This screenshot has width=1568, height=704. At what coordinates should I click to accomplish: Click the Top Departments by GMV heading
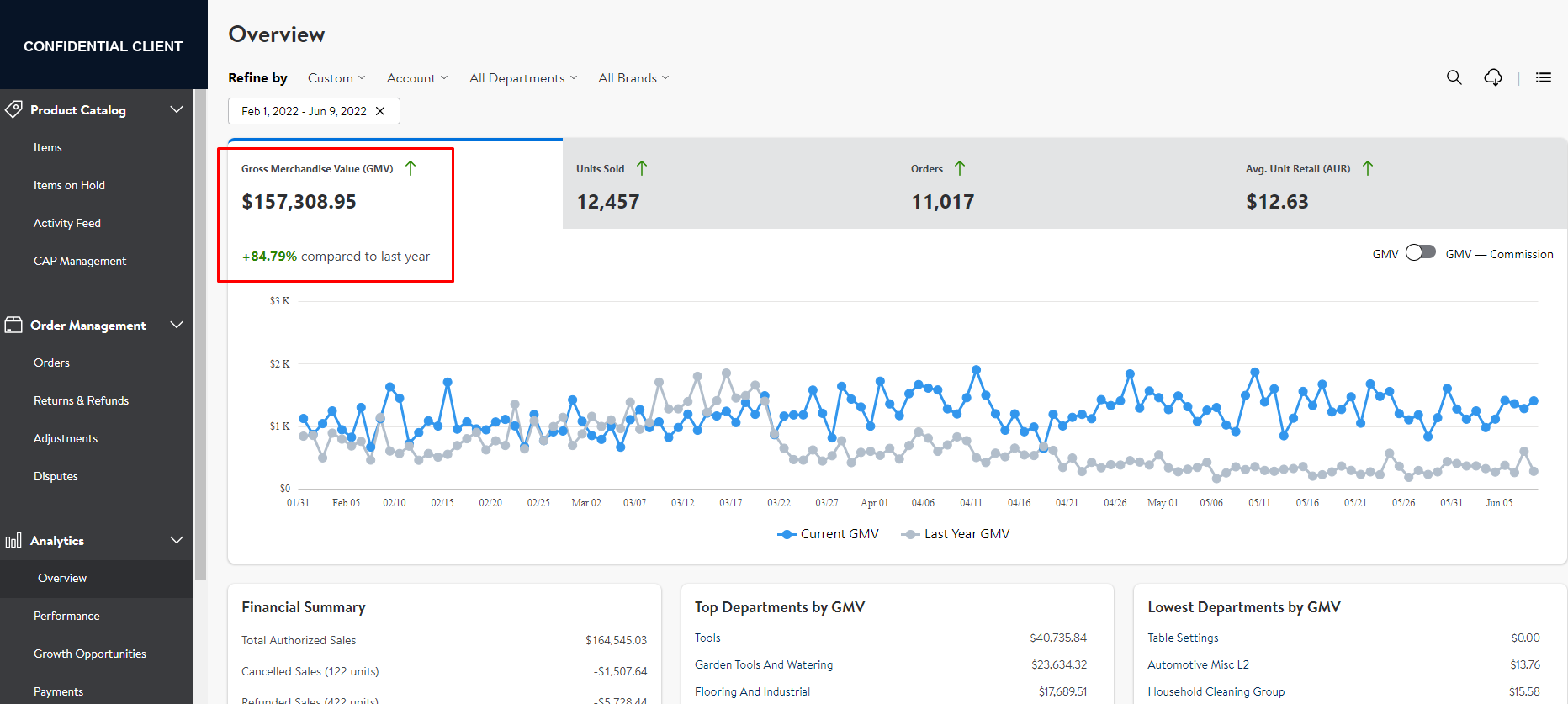pos(780,607)
